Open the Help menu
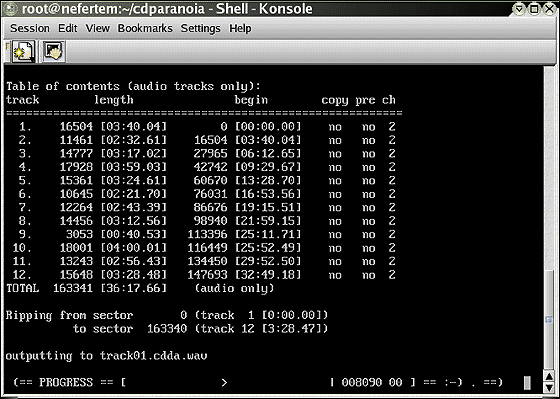The height and width of the screenshot is (399, 560). (x=240, y=28)
